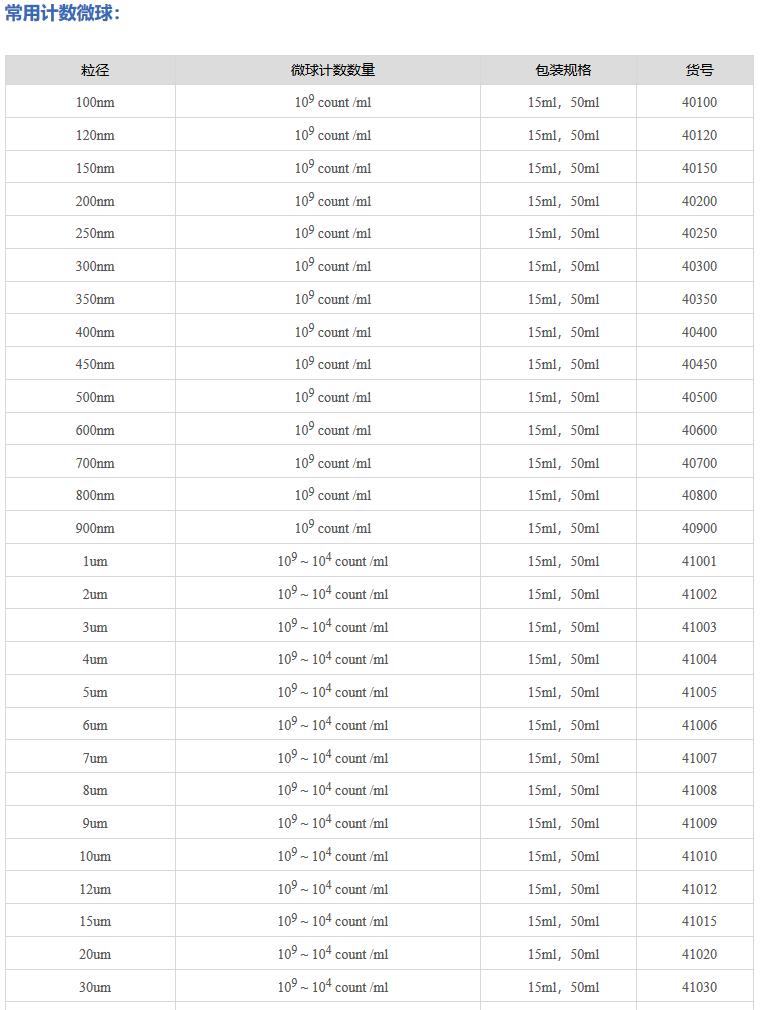Click the 粒径 column header
Image resolution: width=763 pixels, height=1010 pixels.
95,70
